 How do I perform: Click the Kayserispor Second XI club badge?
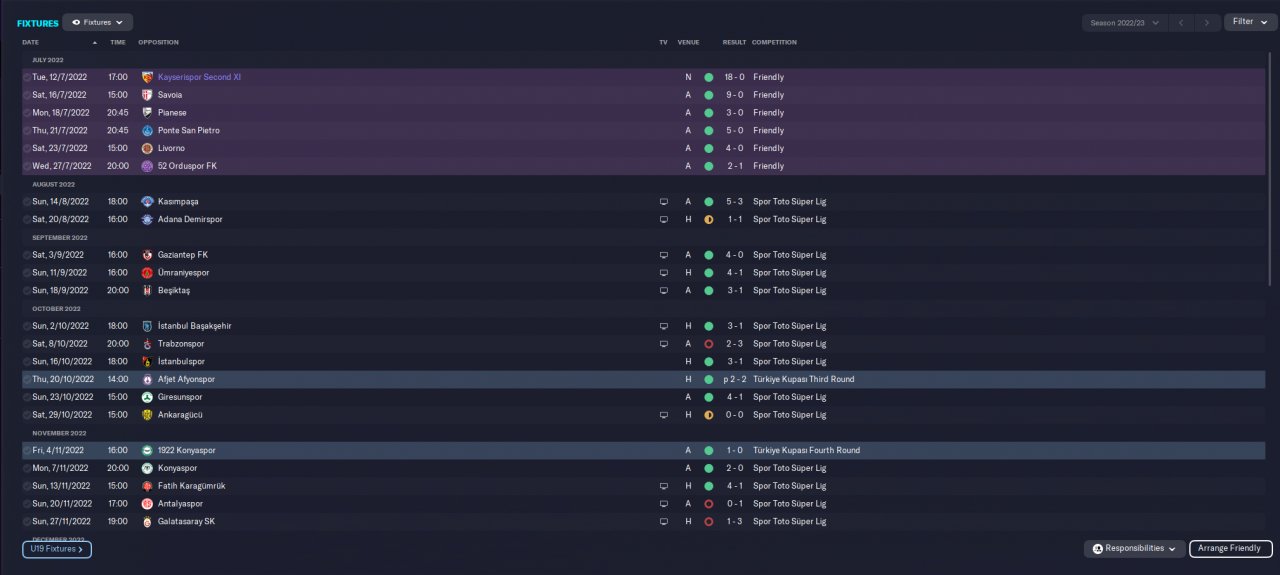click(x=148, y=77)
